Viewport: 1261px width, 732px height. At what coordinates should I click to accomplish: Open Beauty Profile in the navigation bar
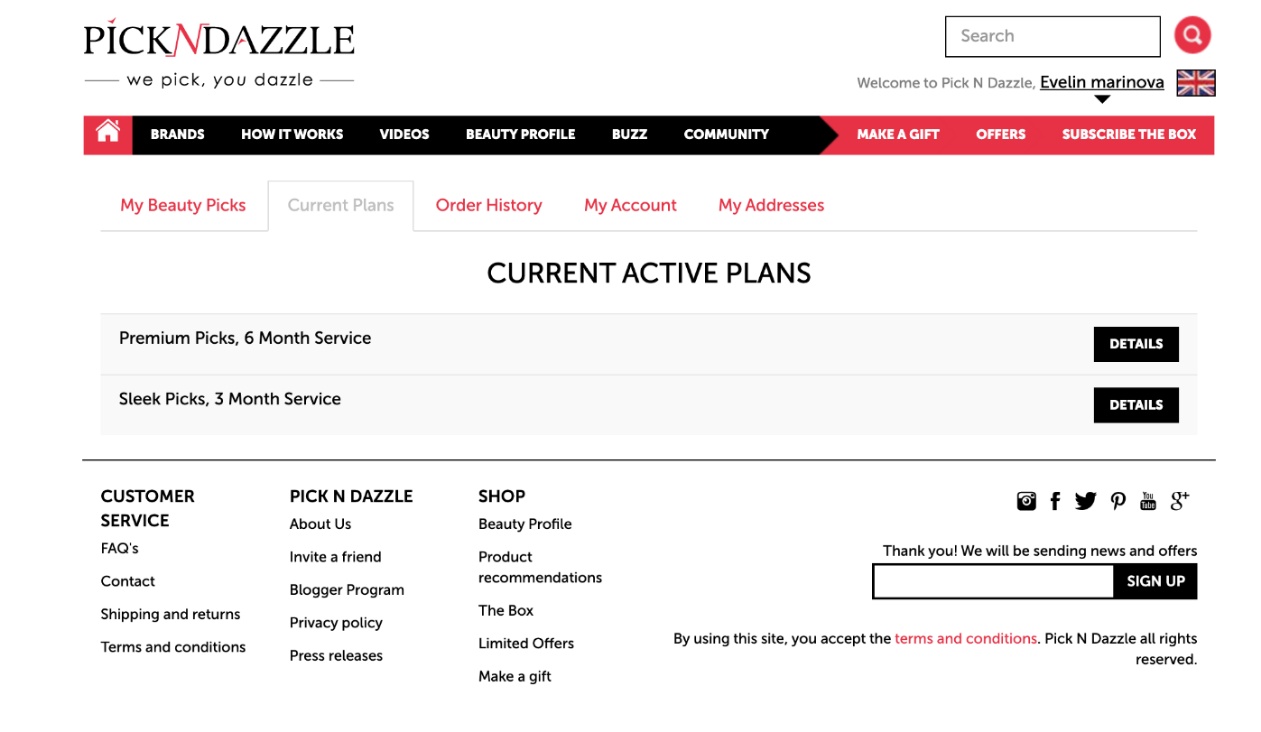[x=520, y=134]
